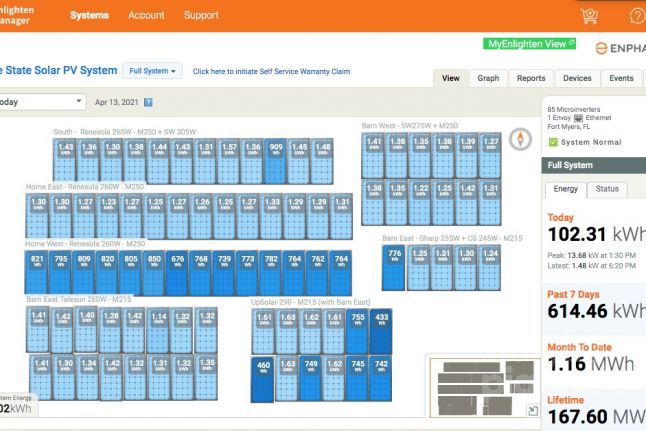
Task: Click the date info icon beside Apr 13, 2021
Action: click(x=148, y=102)
